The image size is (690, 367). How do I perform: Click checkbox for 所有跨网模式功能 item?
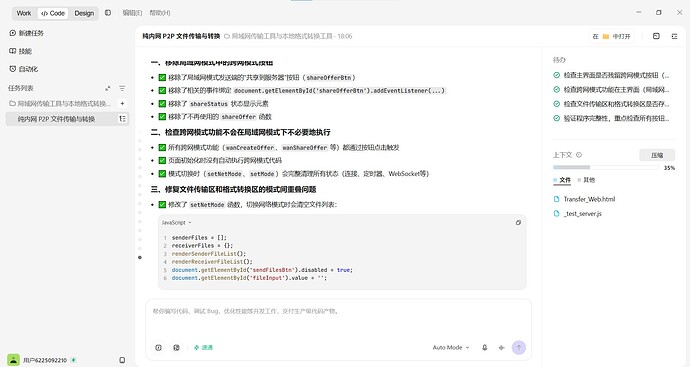click(x=162, y=147)
